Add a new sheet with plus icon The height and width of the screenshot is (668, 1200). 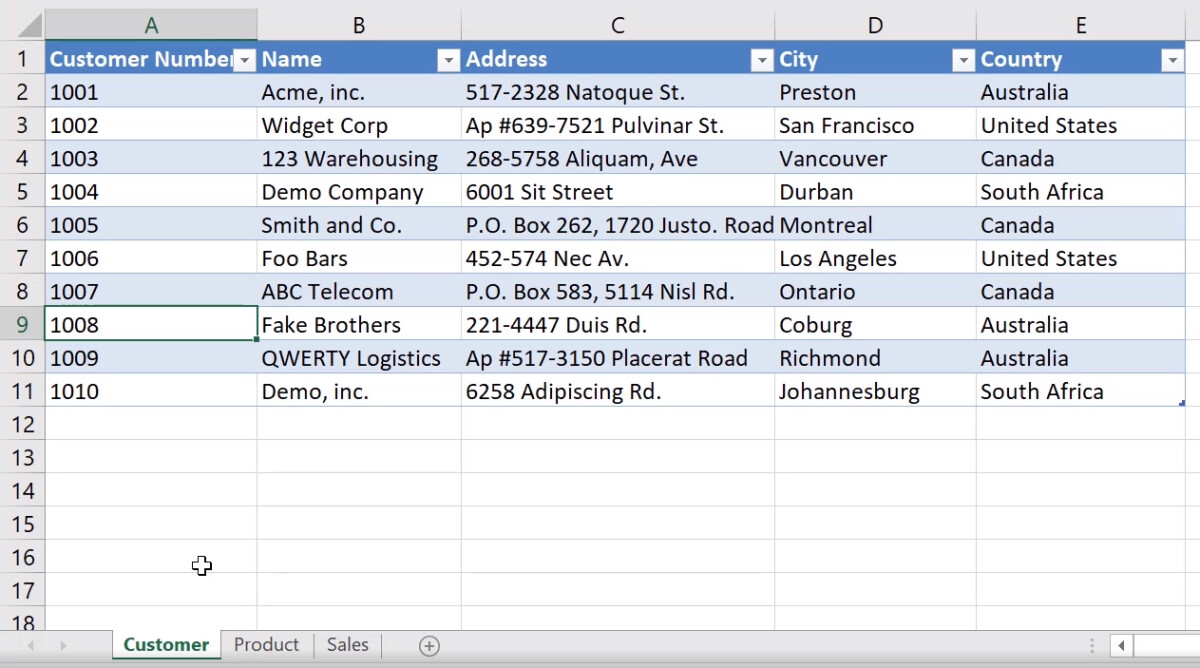(x=429, y=646)
